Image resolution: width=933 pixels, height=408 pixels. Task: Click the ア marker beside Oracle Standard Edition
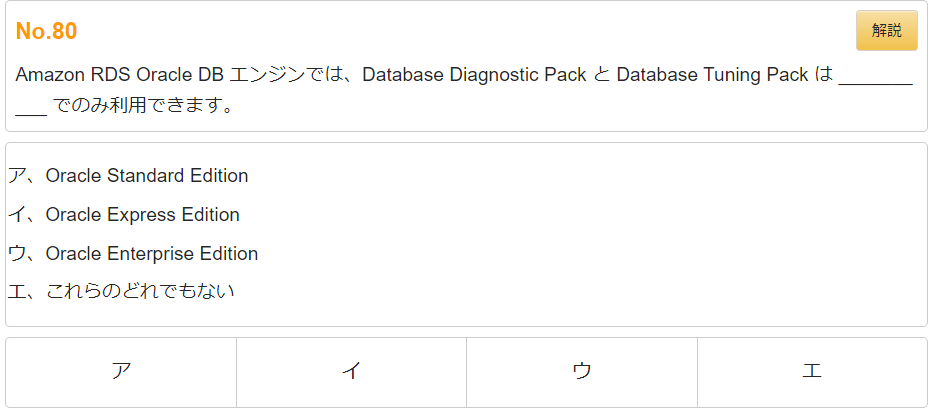pos(17,176)
